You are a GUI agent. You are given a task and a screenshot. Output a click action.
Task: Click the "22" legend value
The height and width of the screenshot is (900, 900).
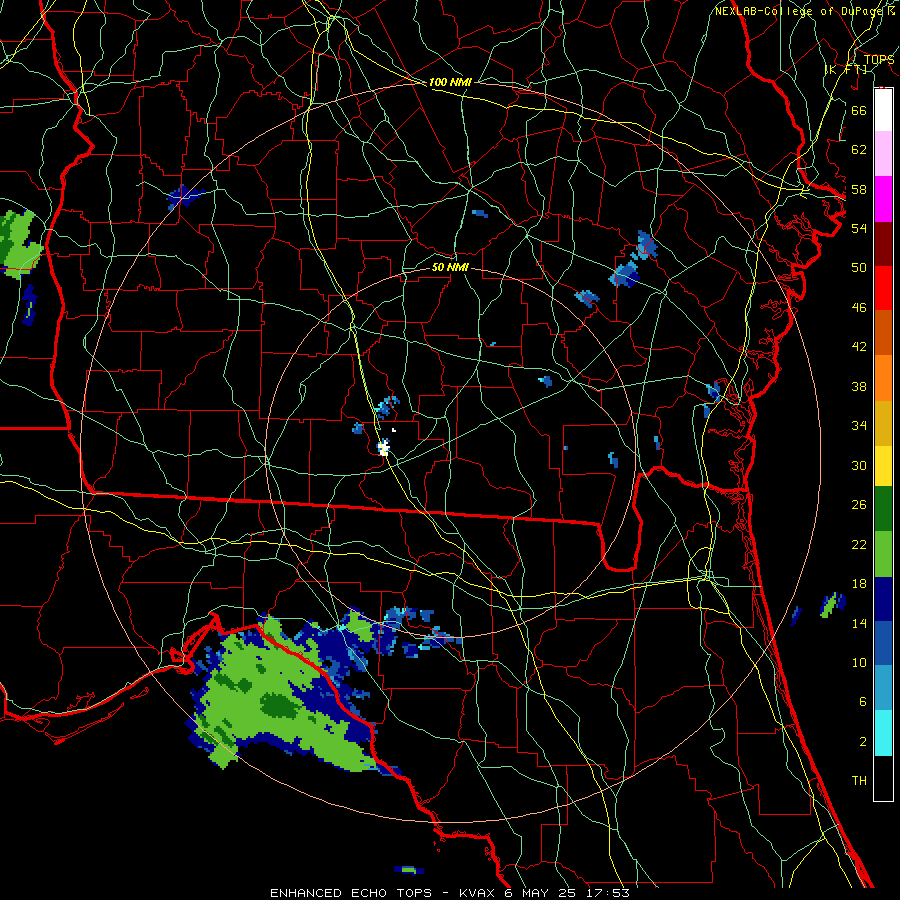click(x=859, y=544)
